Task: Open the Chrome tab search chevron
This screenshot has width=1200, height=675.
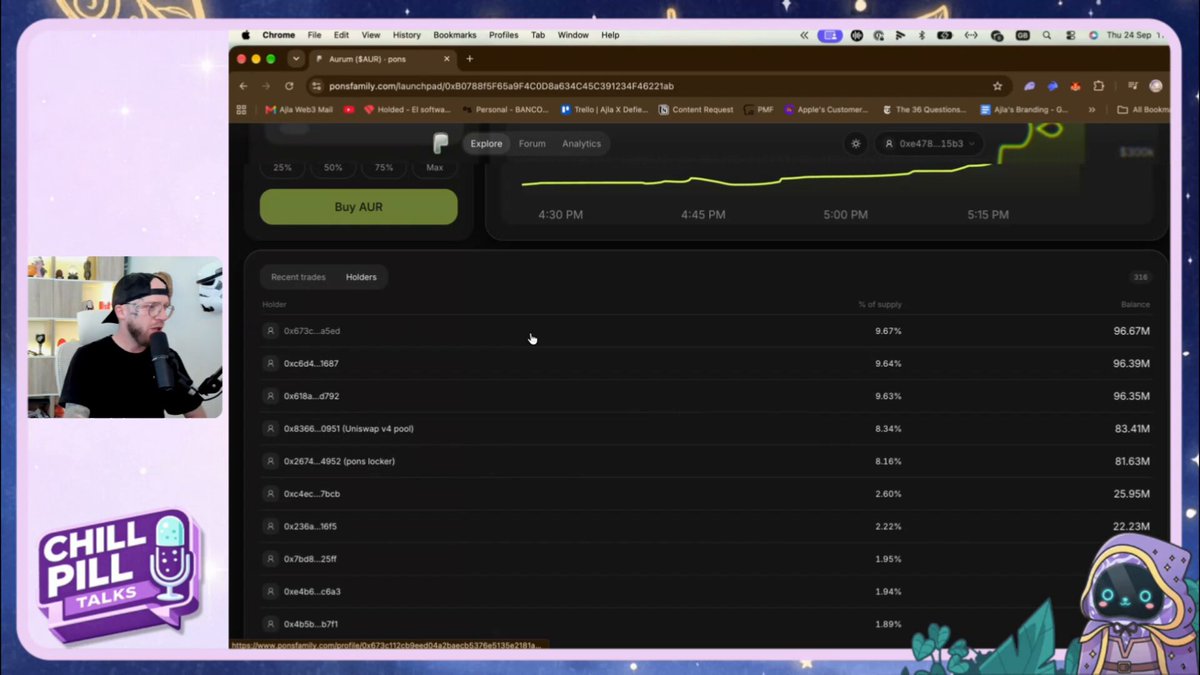Action: (x=295, y=59)
